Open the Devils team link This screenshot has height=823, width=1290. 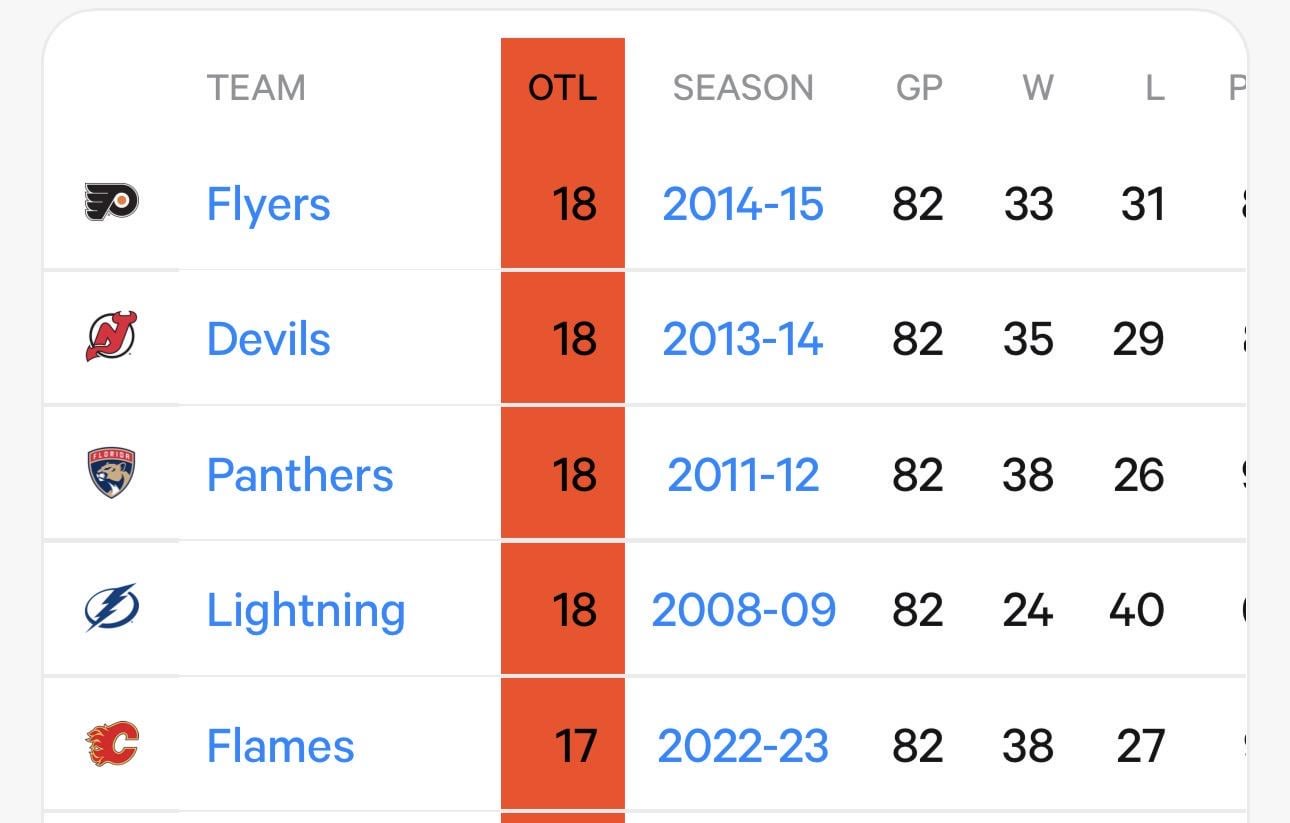(268, 339)
